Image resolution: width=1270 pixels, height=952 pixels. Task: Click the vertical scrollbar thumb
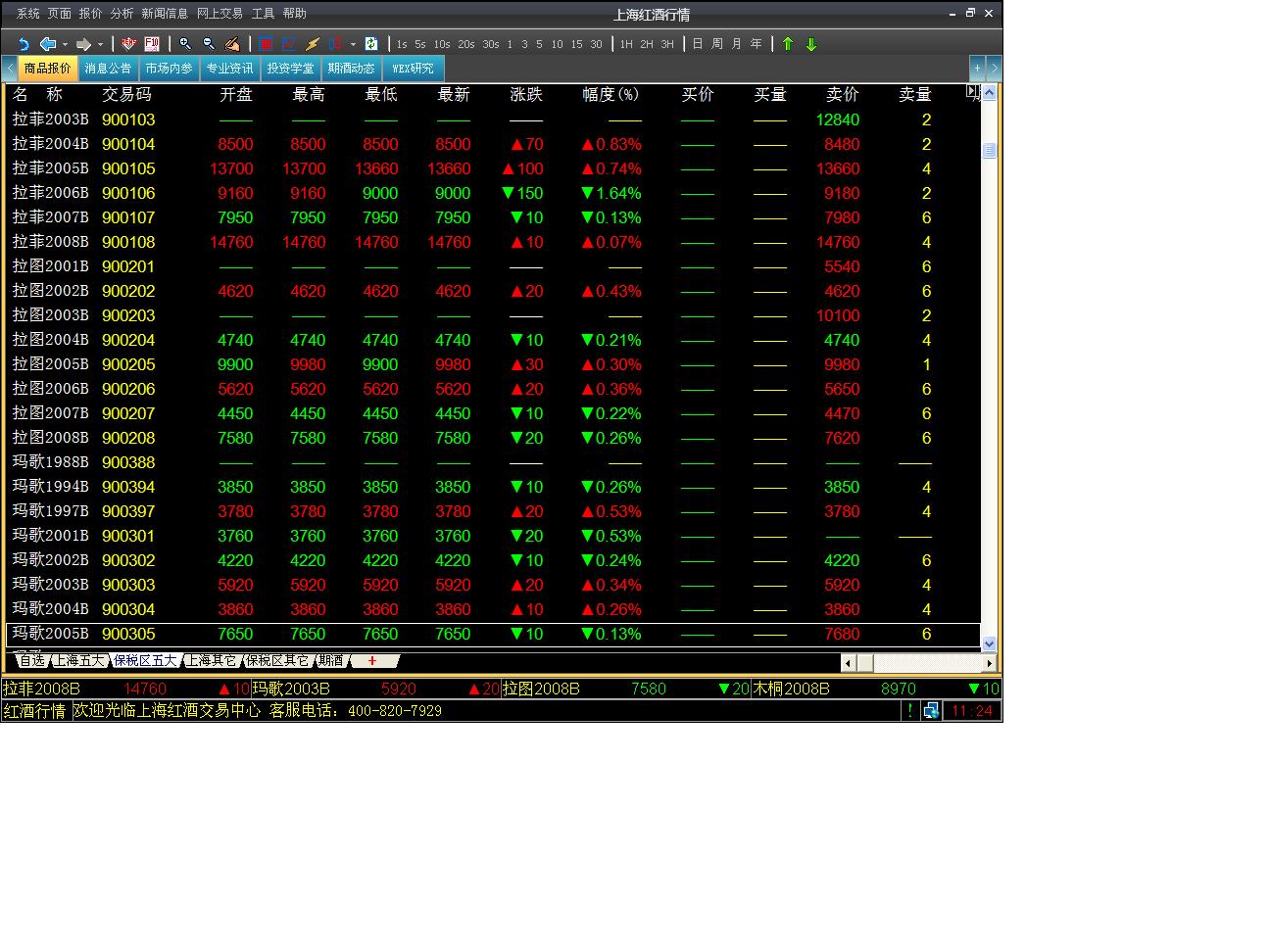click(x=989, y=150)
